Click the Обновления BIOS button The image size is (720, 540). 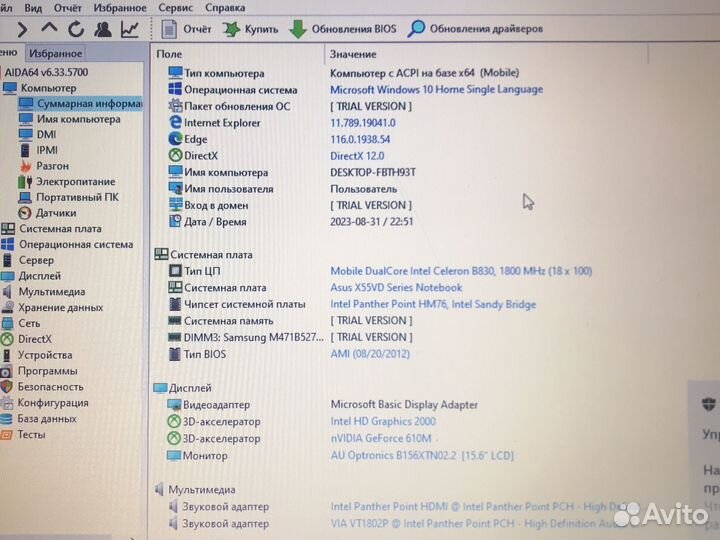coord(343,29)
